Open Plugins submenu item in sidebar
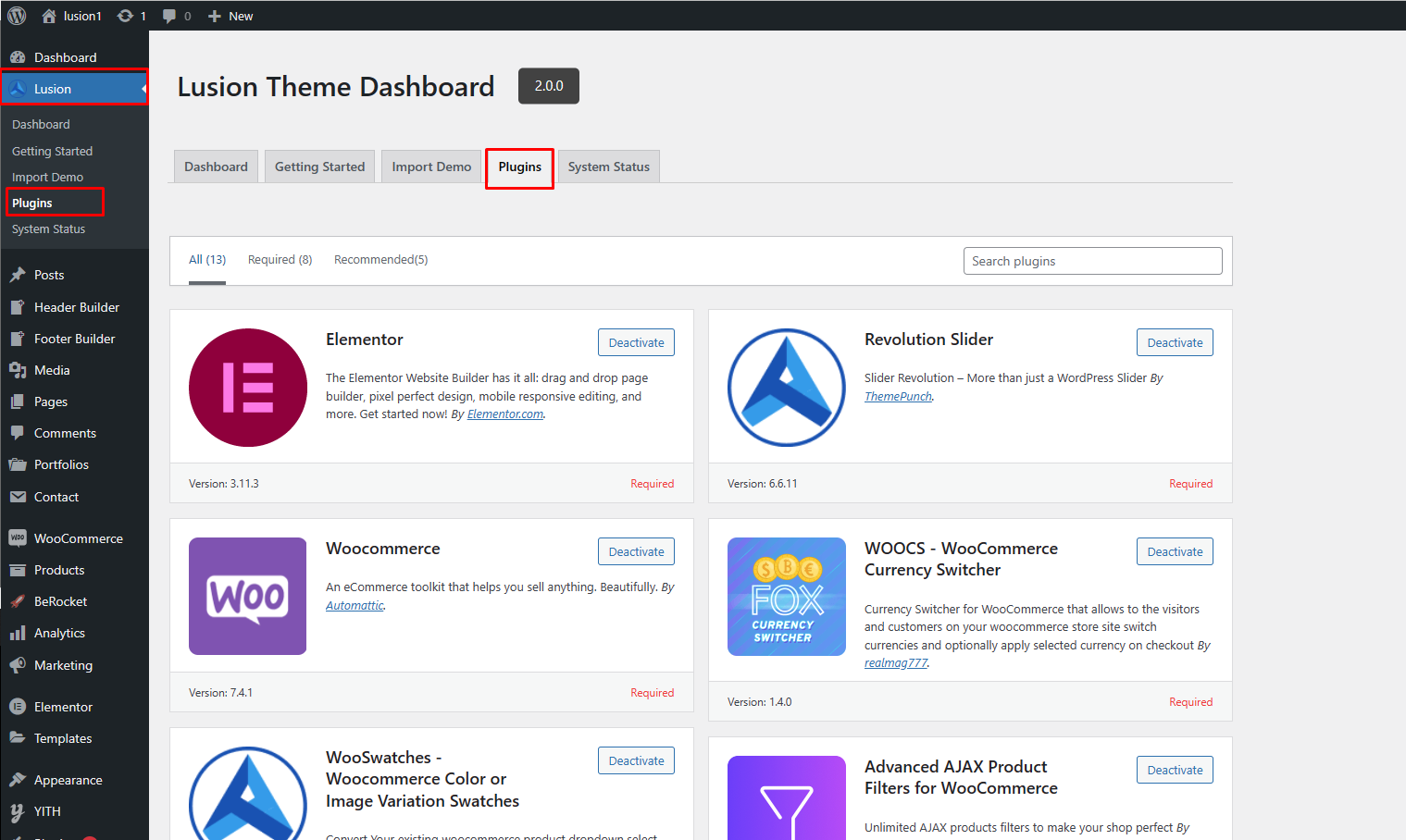 coord(32,203)
